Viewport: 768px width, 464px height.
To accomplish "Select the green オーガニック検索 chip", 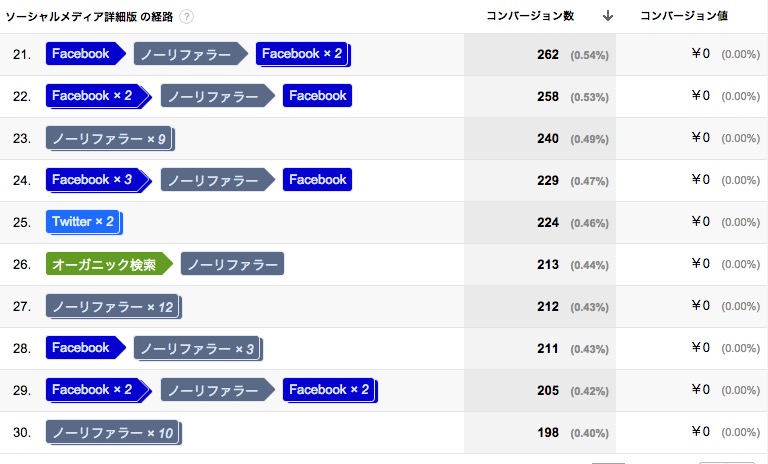I will pos(109,264).
